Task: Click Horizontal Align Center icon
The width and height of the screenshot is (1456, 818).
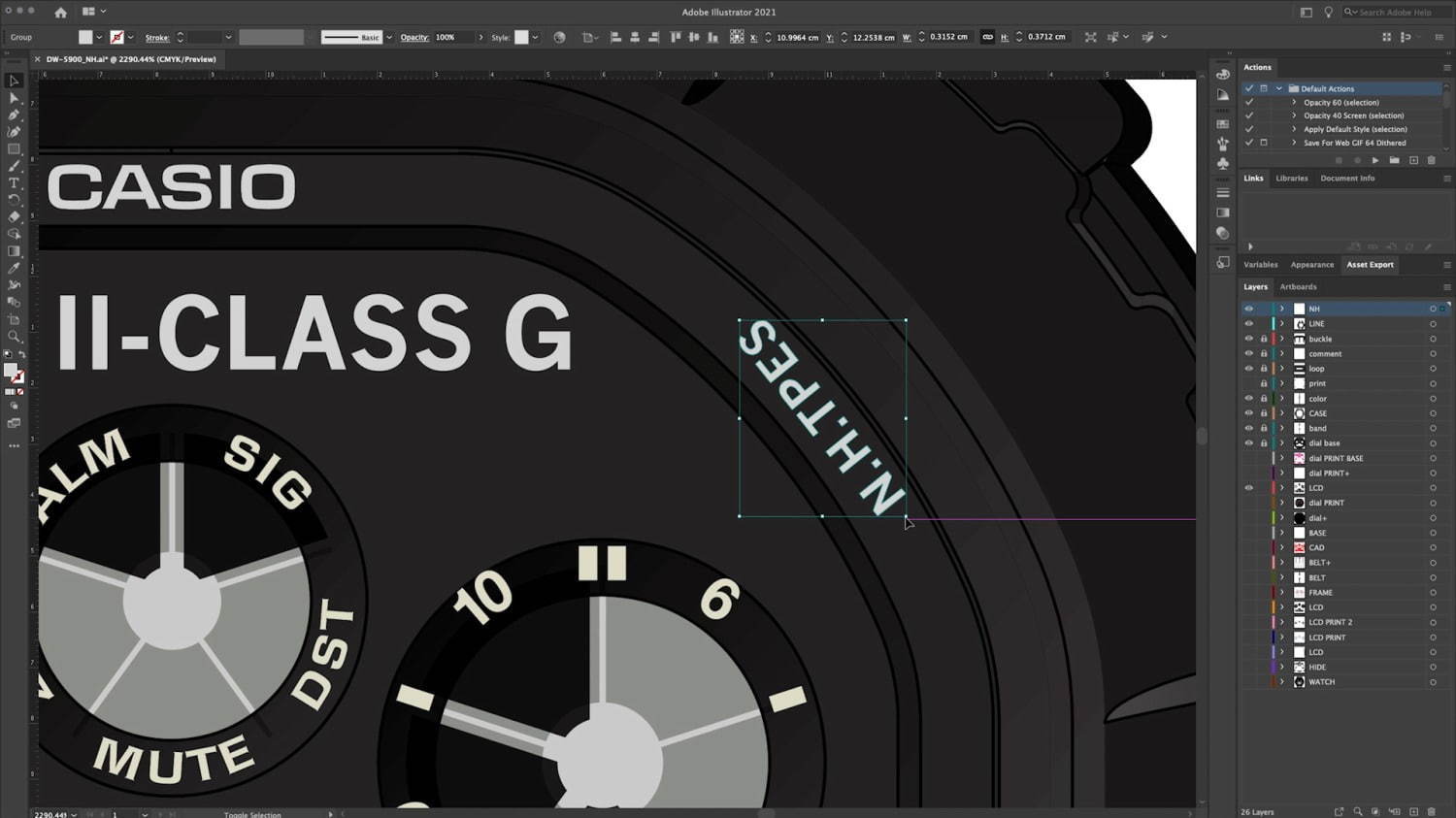Action: click(635, 37)
